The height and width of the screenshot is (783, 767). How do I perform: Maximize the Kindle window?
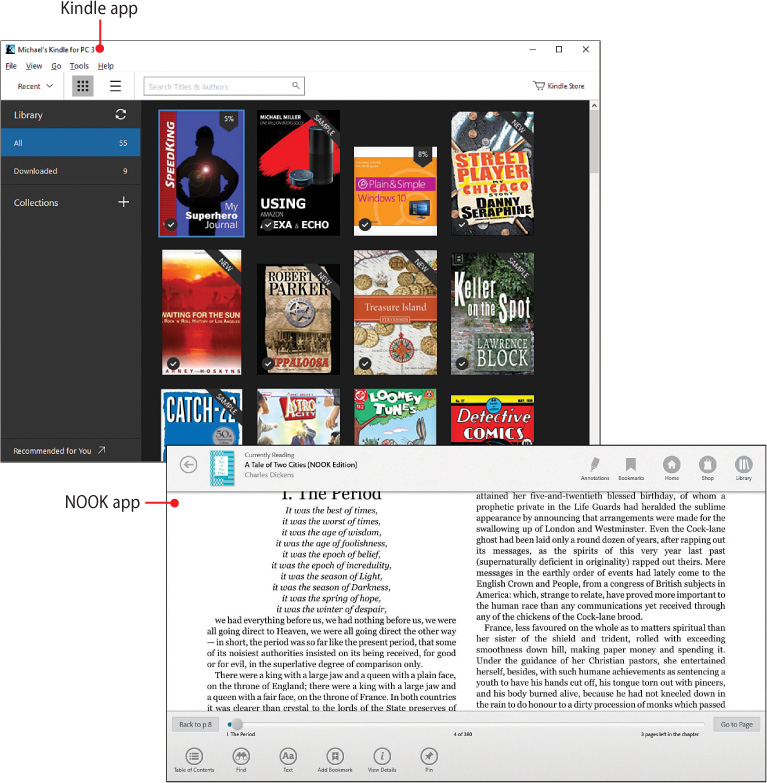point(559,49)
